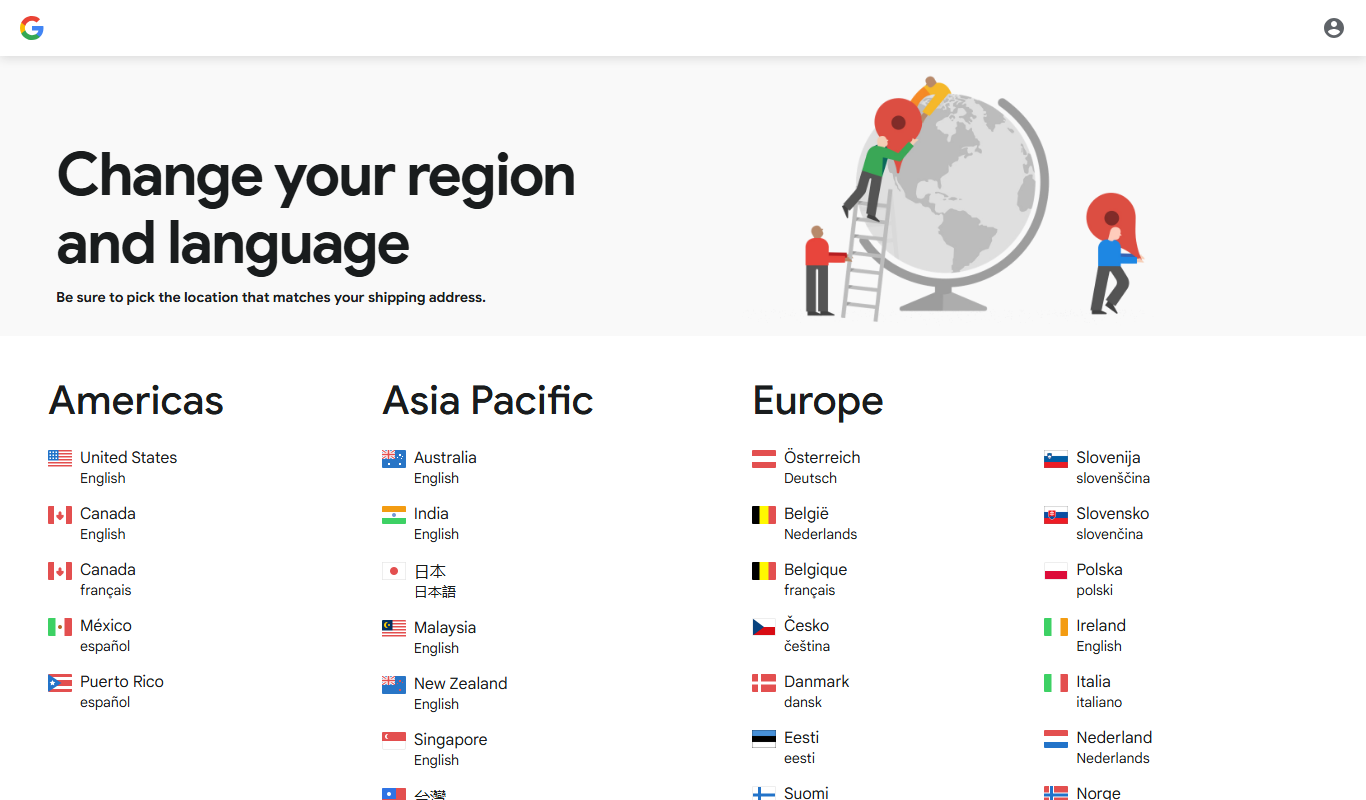Screen dimensions: 1366x800
Task: Choose Slovenija slovenščina region
Action: [1097, 467]
